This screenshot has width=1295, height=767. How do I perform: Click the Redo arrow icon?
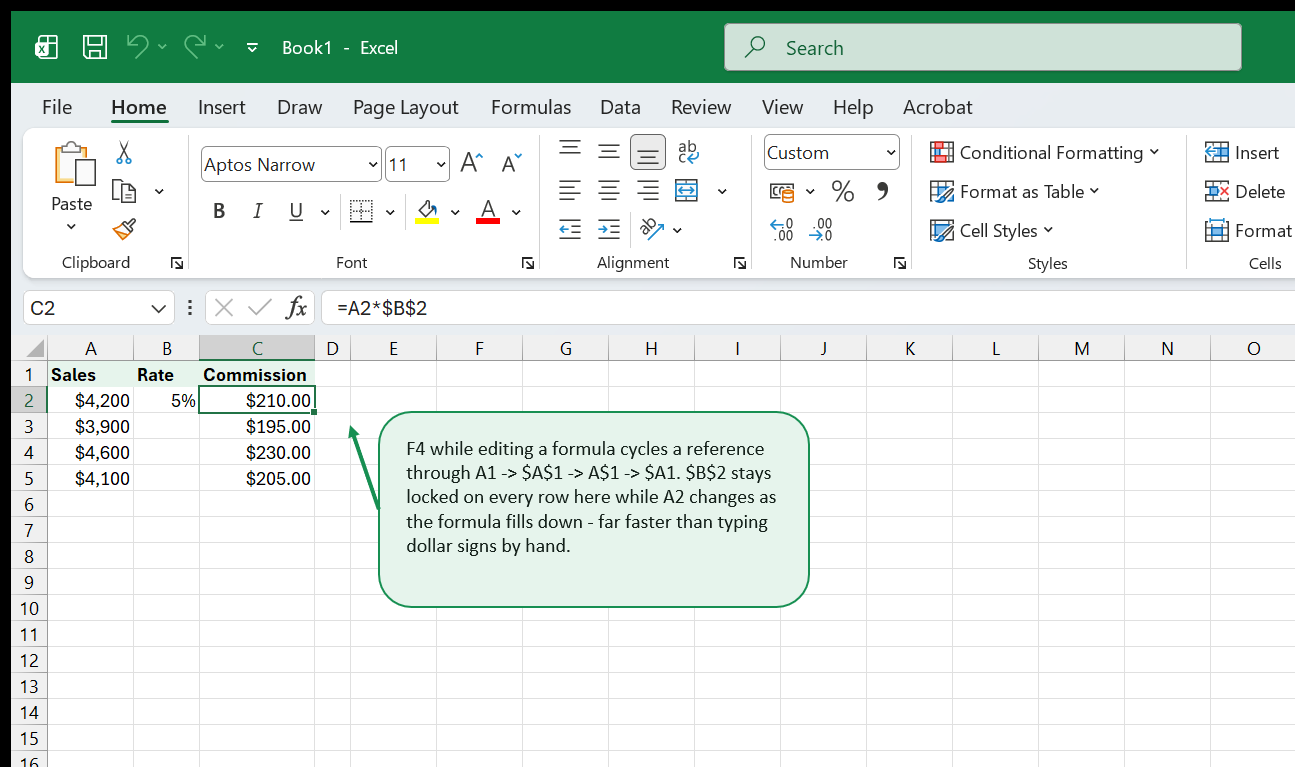pyautogui.click(x=195, y=46)
